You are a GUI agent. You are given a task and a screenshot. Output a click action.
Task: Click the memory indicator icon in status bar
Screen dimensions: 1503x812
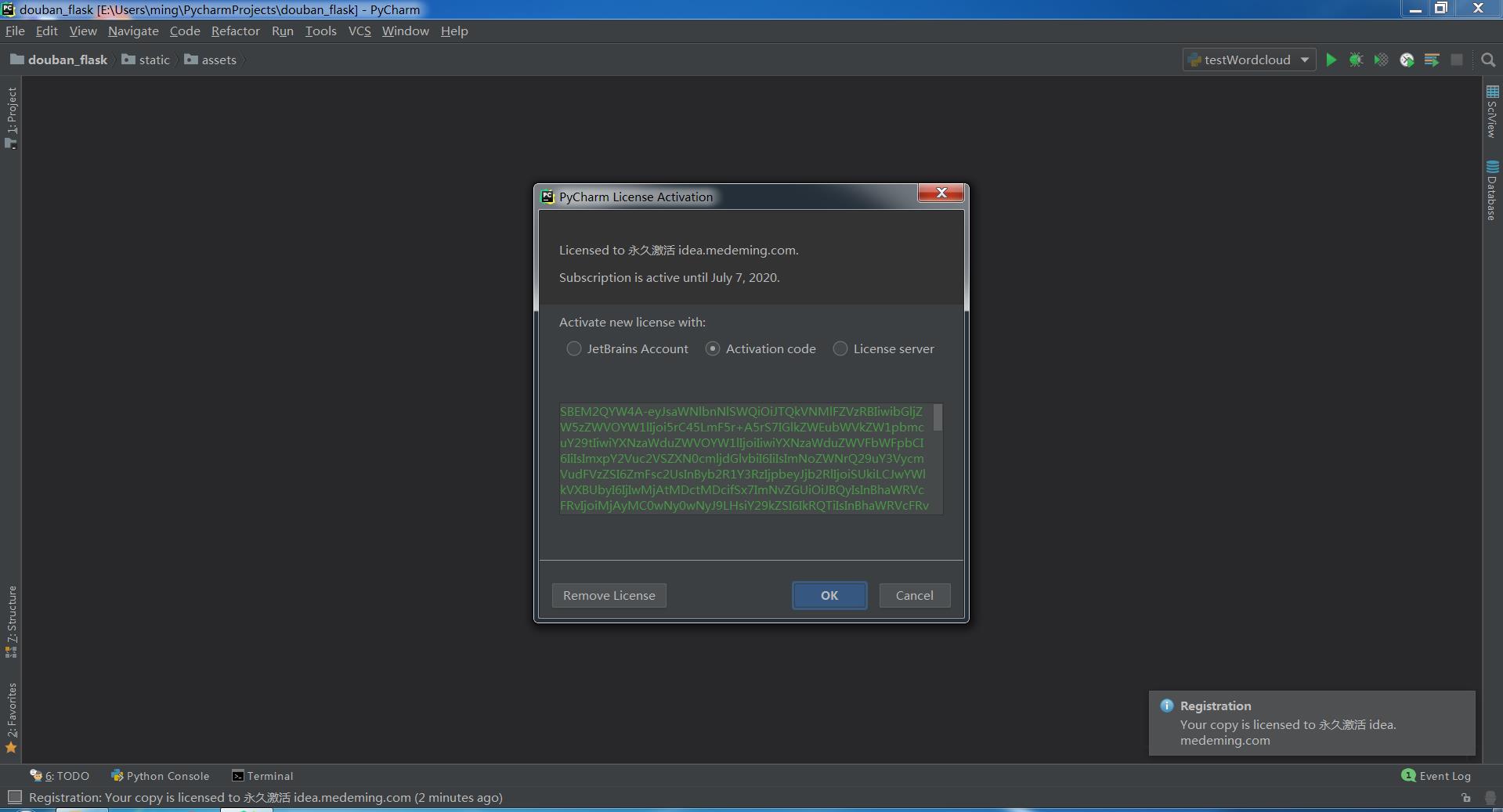click(1490, 797)
